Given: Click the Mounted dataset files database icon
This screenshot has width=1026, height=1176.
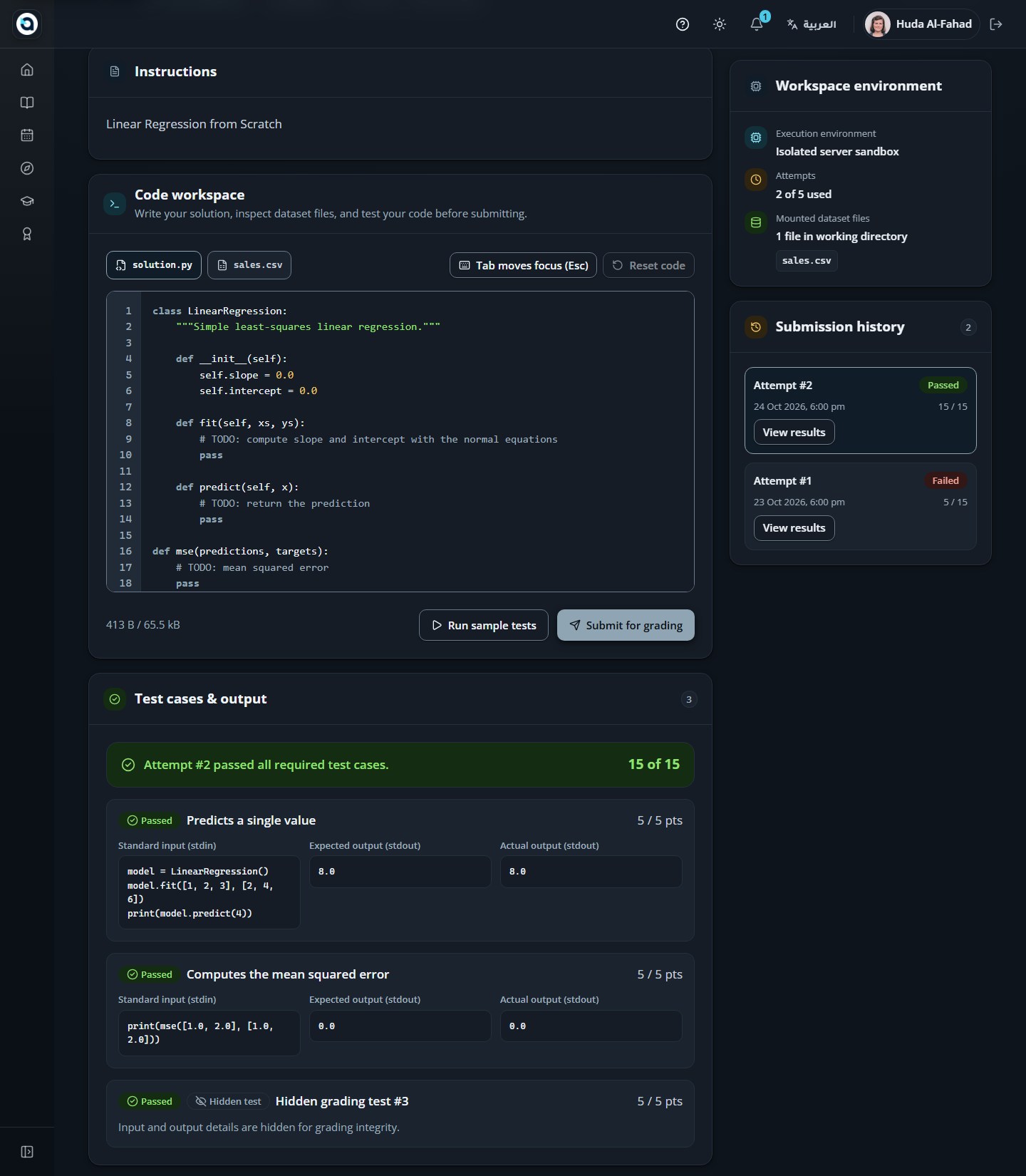Looking at the screenshot, I should [x=756, y=222].
